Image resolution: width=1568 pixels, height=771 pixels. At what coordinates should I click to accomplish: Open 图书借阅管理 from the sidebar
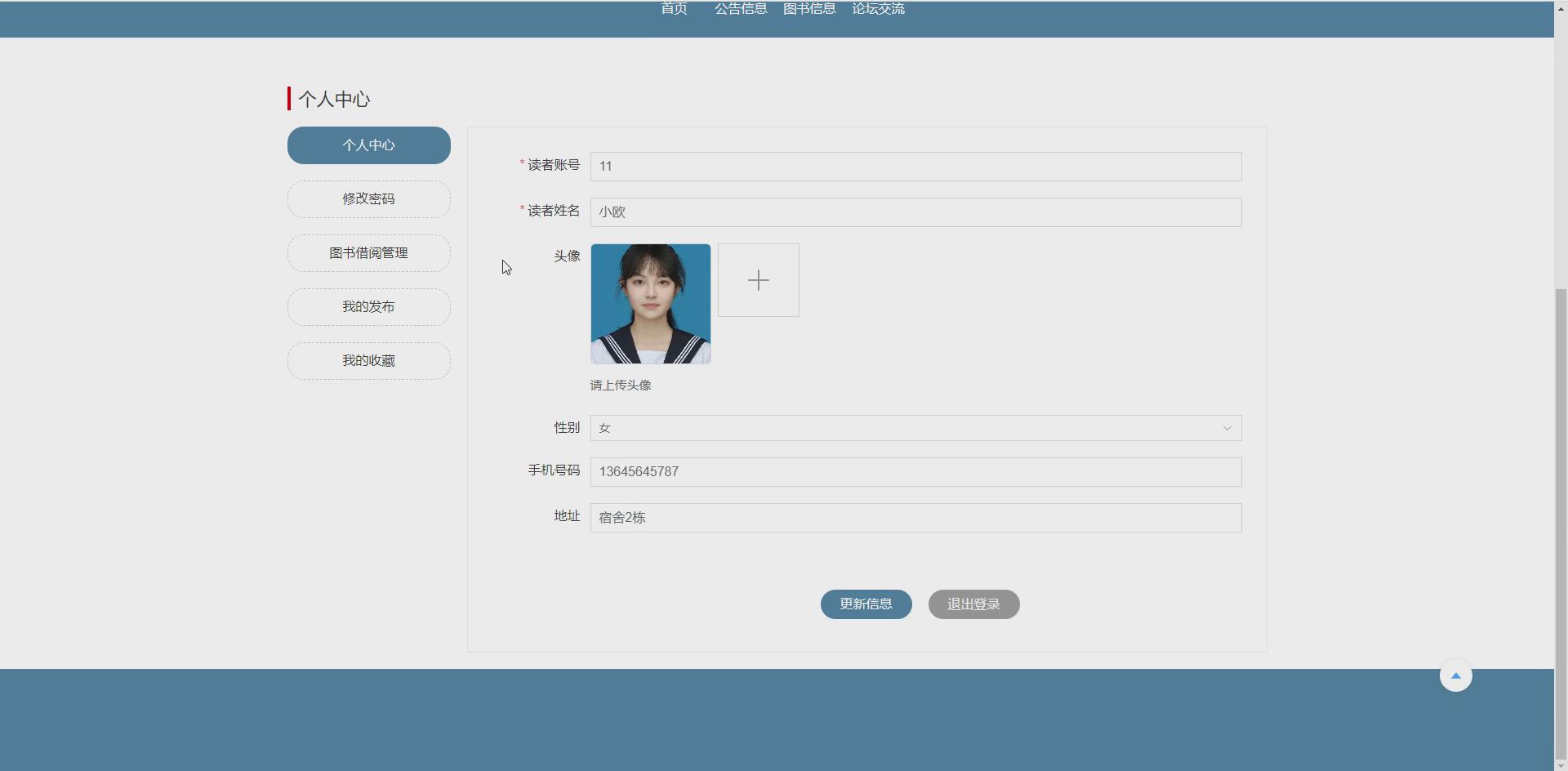click(x=367, y=252)
